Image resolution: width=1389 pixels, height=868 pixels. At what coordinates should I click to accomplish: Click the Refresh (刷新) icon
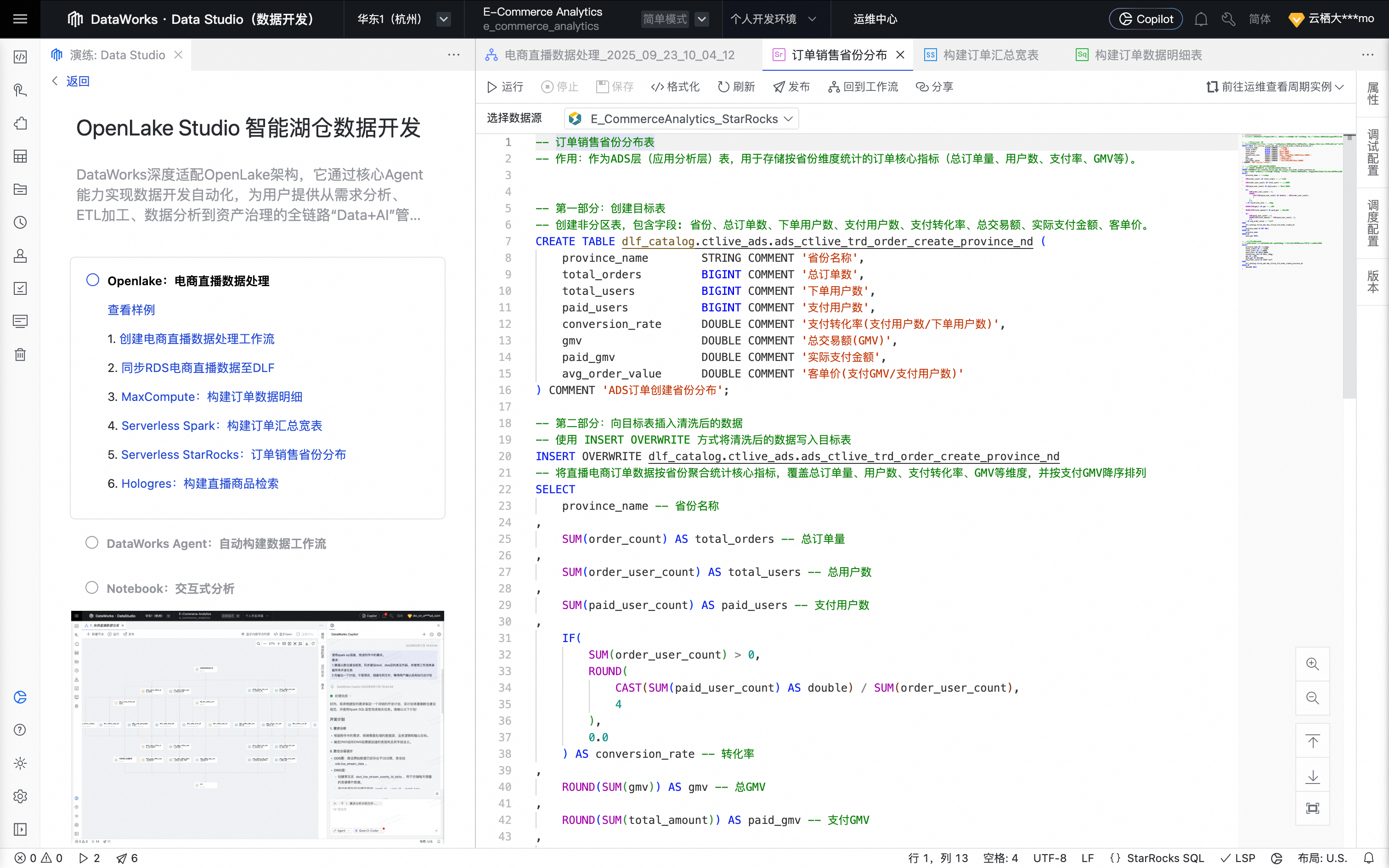point(723,87)
